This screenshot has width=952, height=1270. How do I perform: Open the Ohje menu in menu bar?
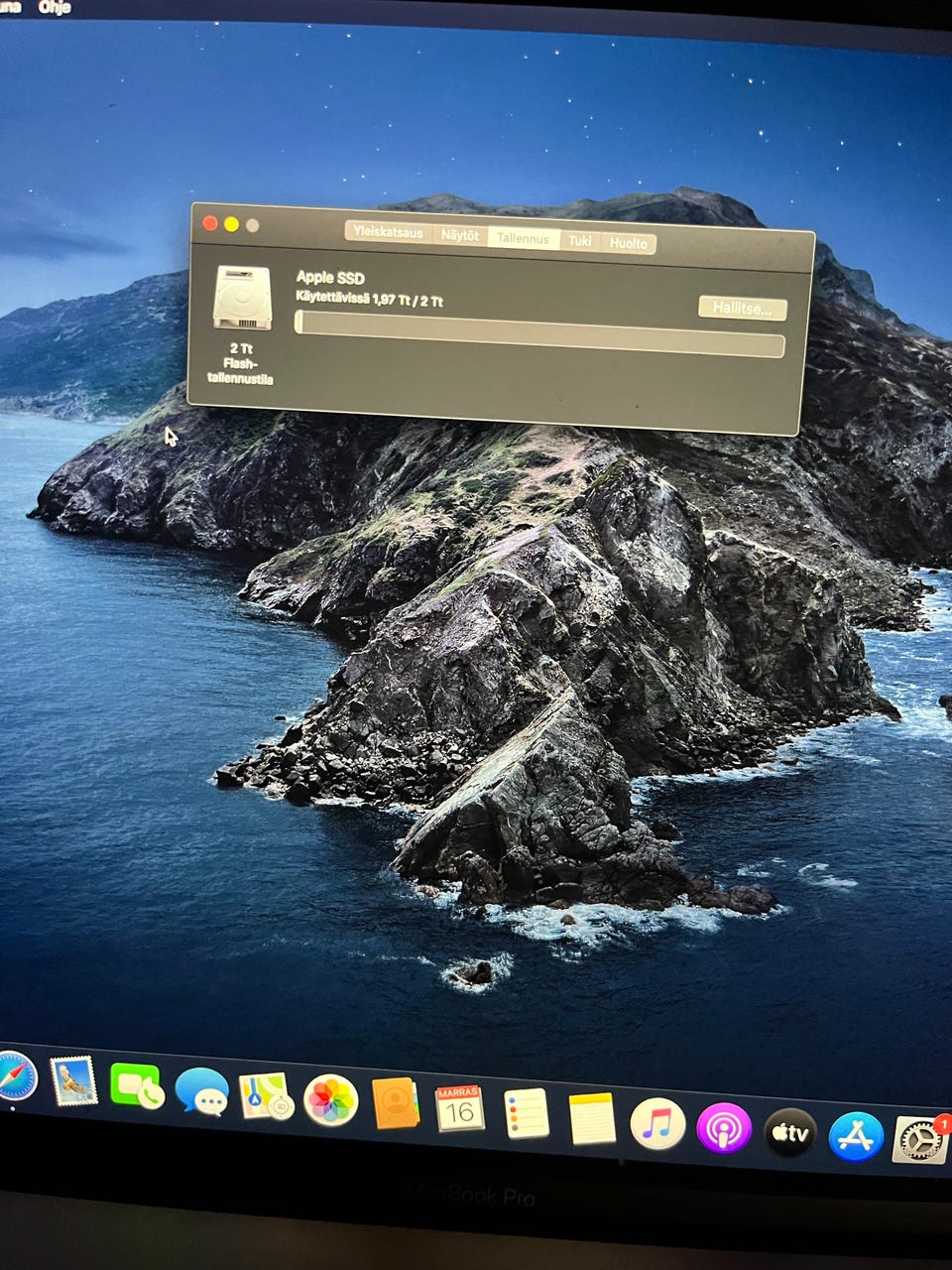pyautogui.click(x=55, y=7)
